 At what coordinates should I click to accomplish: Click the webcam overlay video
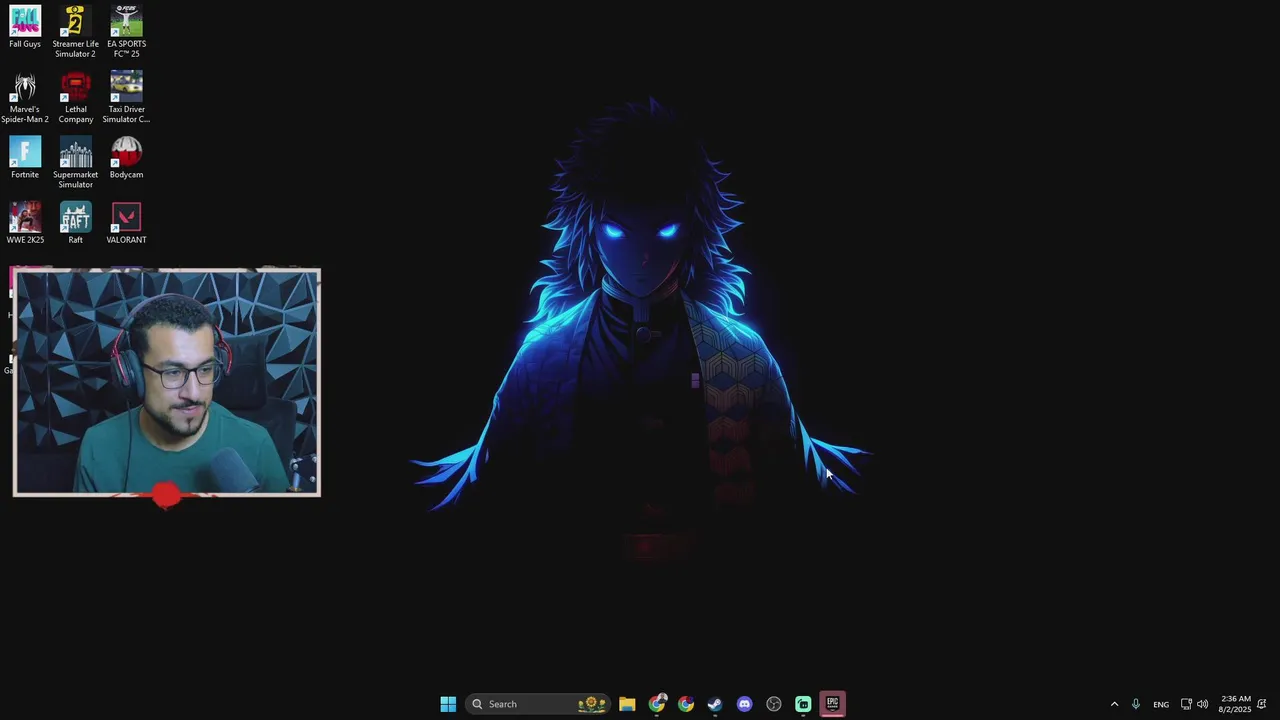click(x=167, y=382)
